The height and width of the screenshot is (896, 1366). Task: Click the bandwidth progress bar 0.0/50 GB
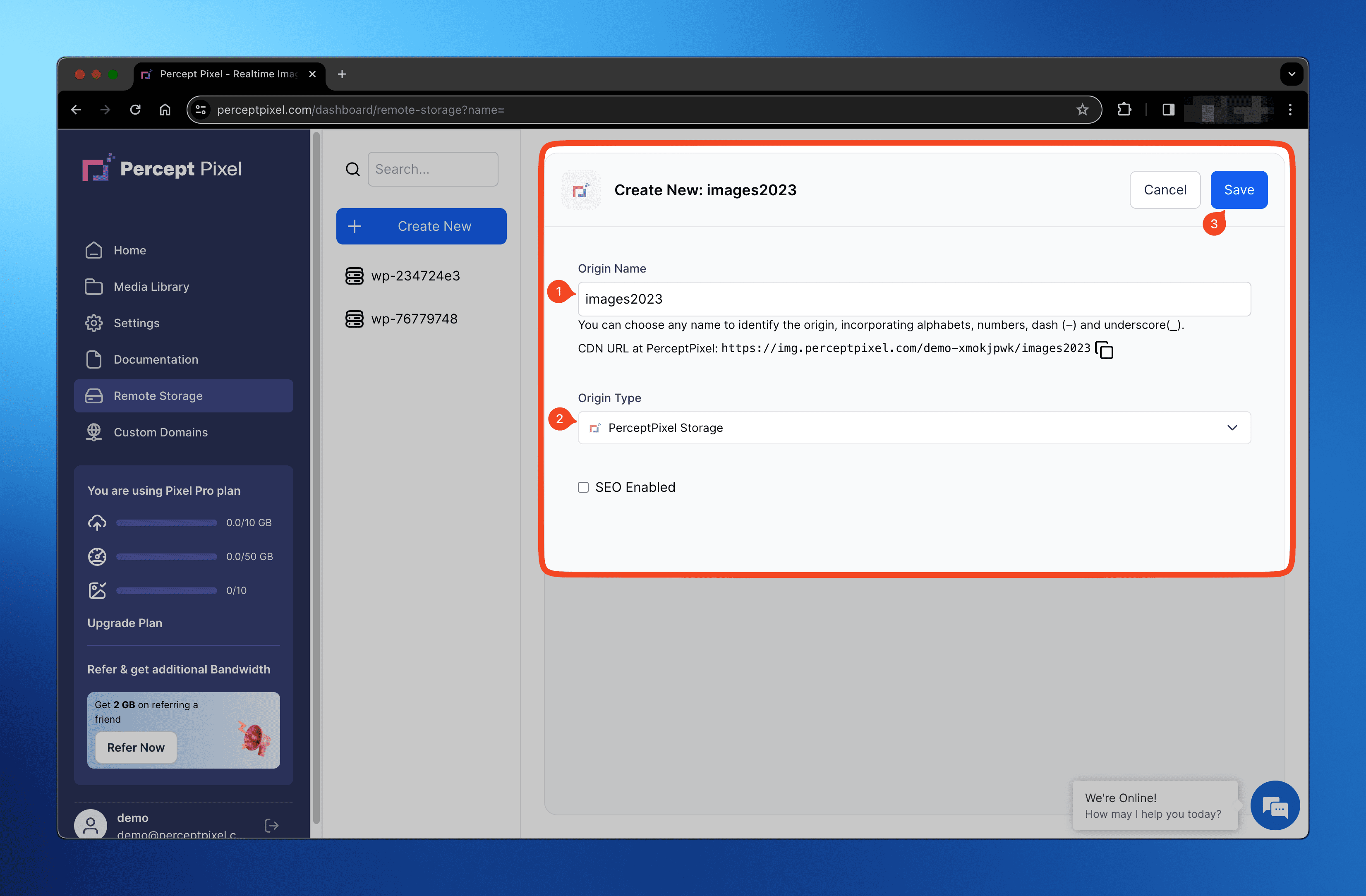166,556
